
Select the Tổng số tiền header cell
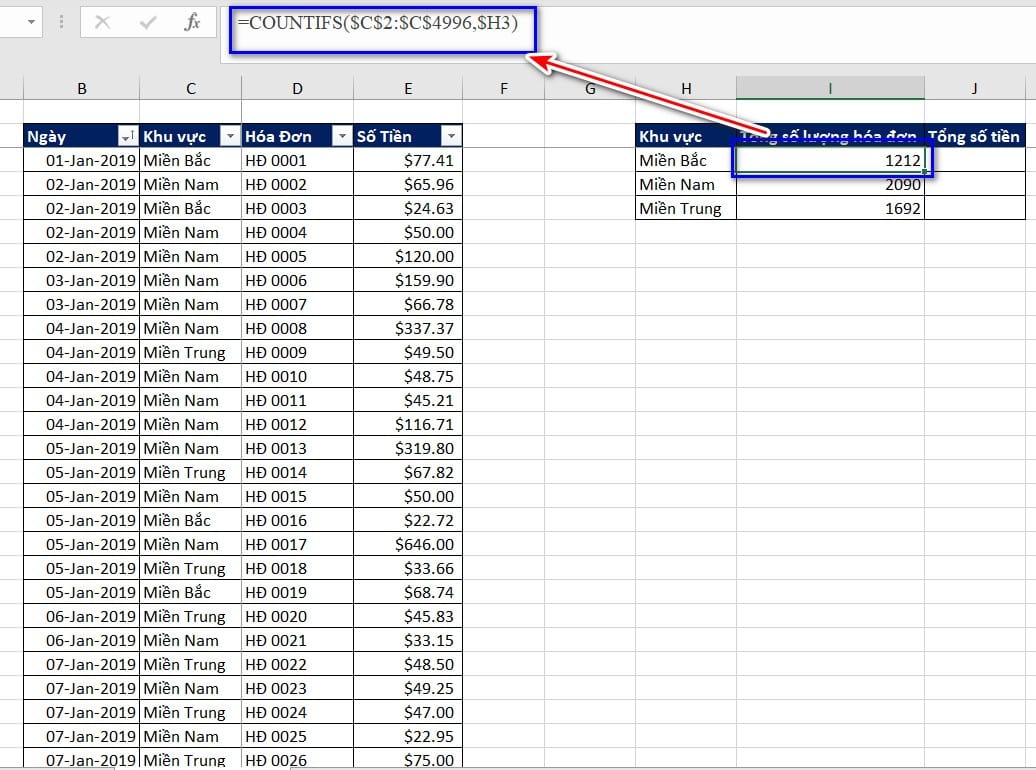click(x=974, y=136)
